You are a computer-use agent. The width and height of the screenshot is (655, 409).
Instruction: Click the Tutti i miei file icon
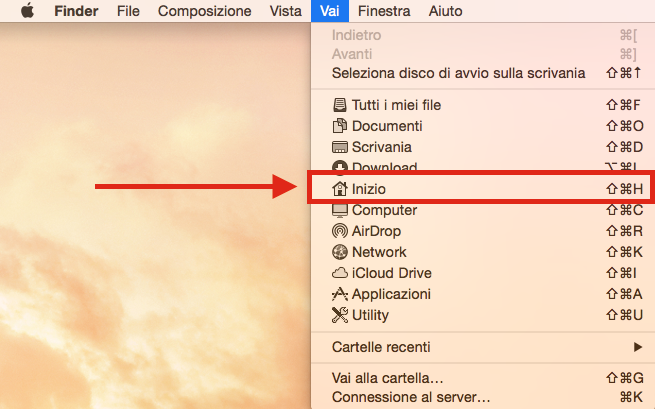click(x=340, y=105)
